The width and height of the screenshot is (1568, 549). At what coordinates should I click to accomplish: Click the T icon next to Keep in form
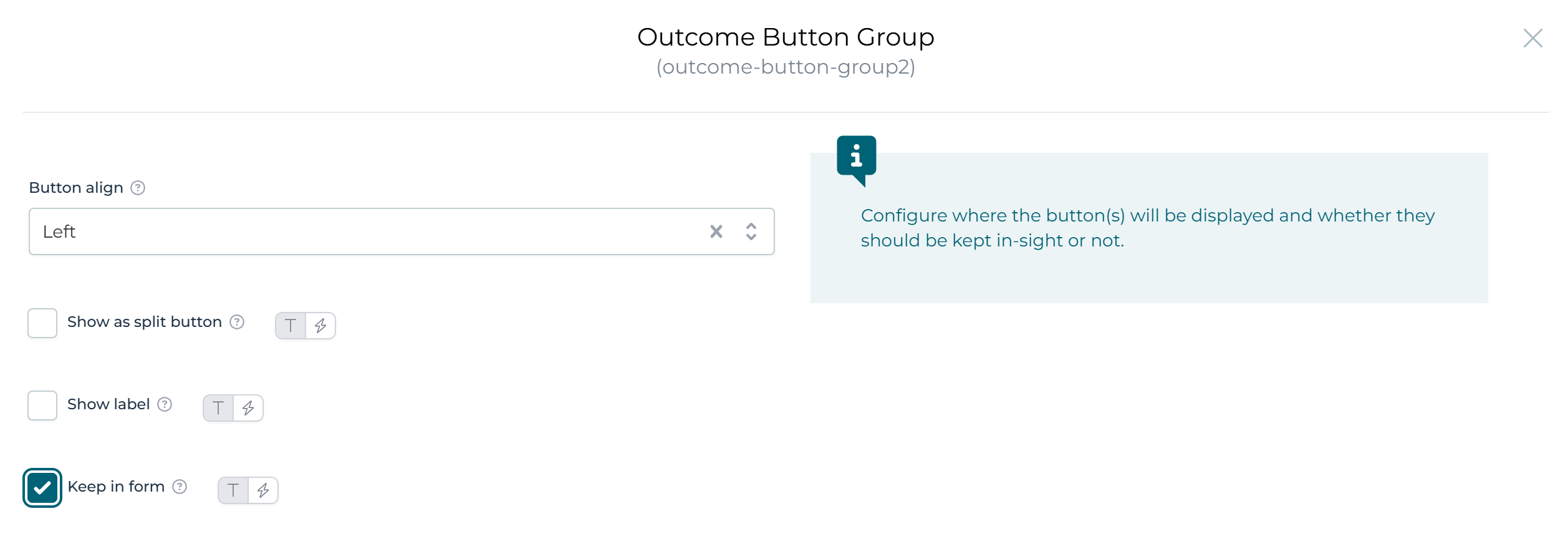233,490
